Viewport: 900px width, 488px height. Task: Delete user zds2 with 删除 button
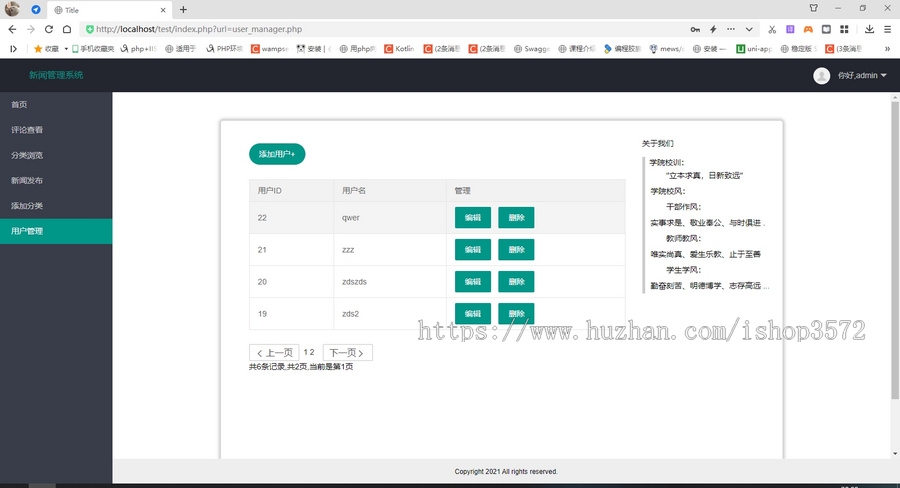point(517,313)
